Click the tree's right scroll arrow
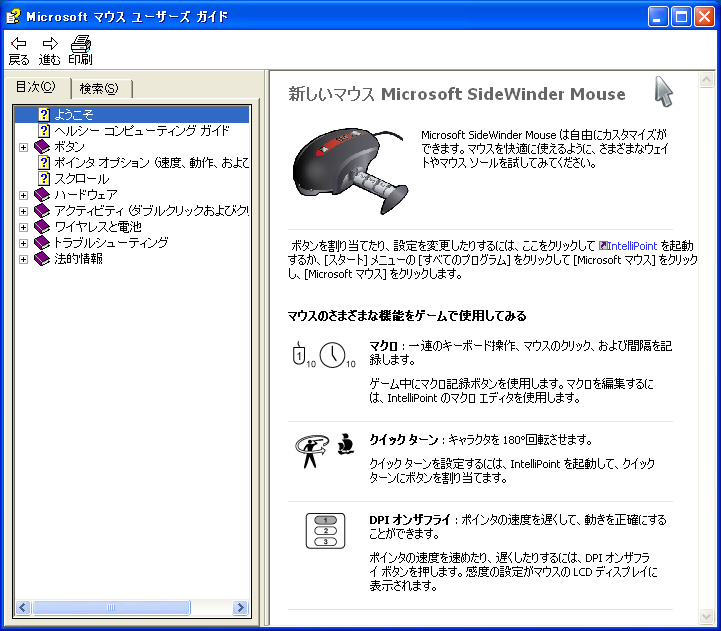This screenshot has height=631, width=721. pyautogui.click(x=240, y=608)
